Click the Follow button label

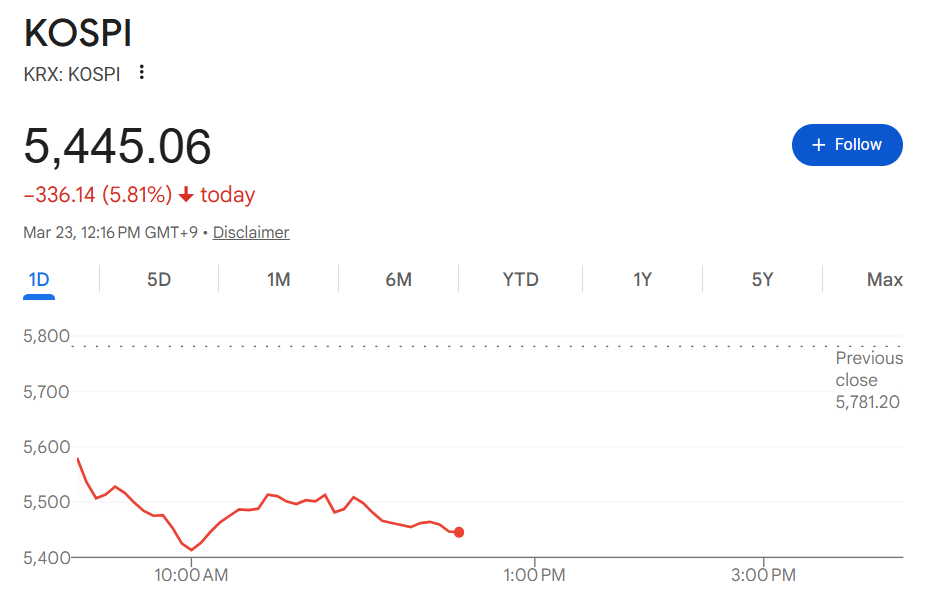click(x=858, y=145)
